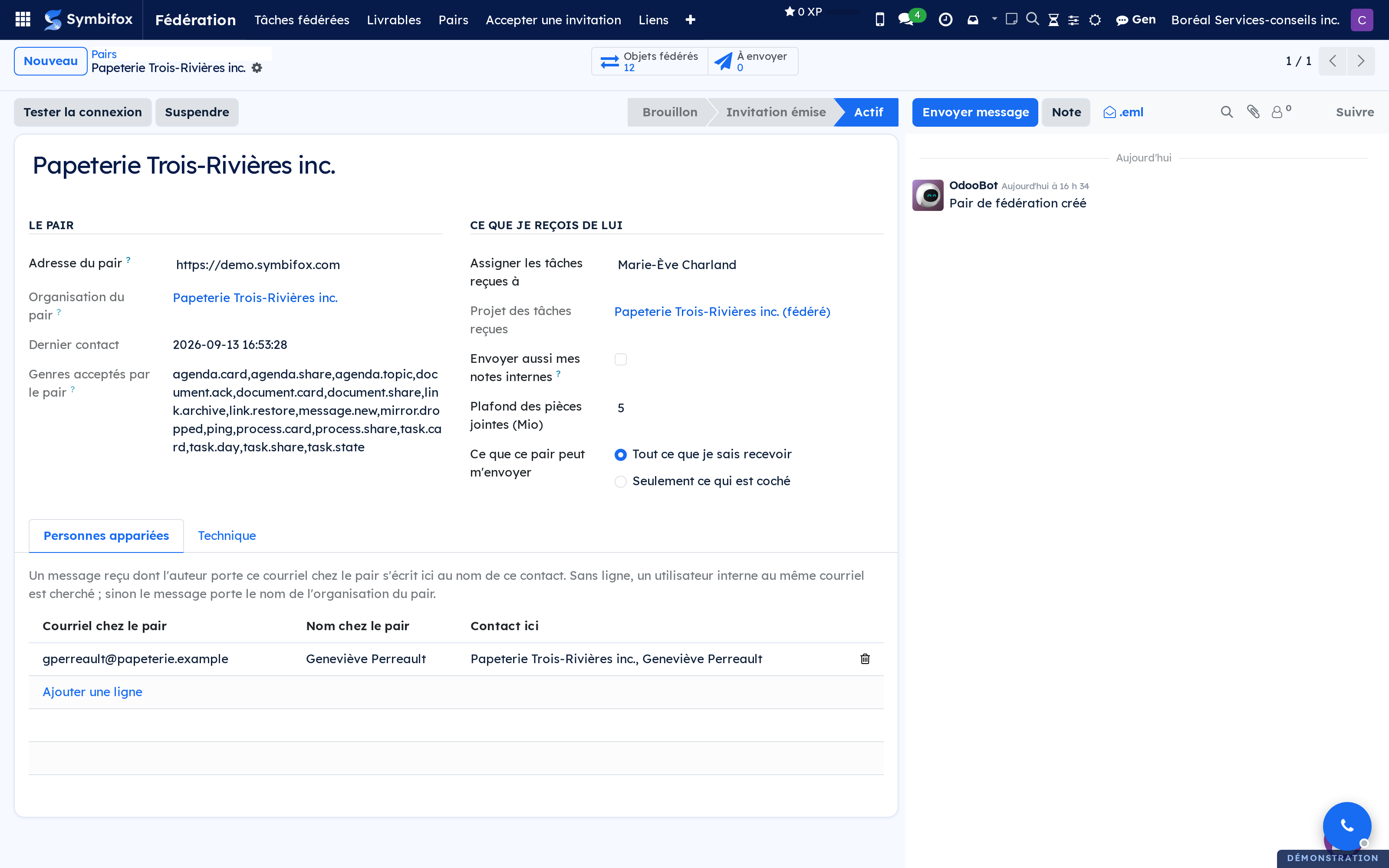
Task: Click the navbar search magnifier
Action: pos(1032,19)
